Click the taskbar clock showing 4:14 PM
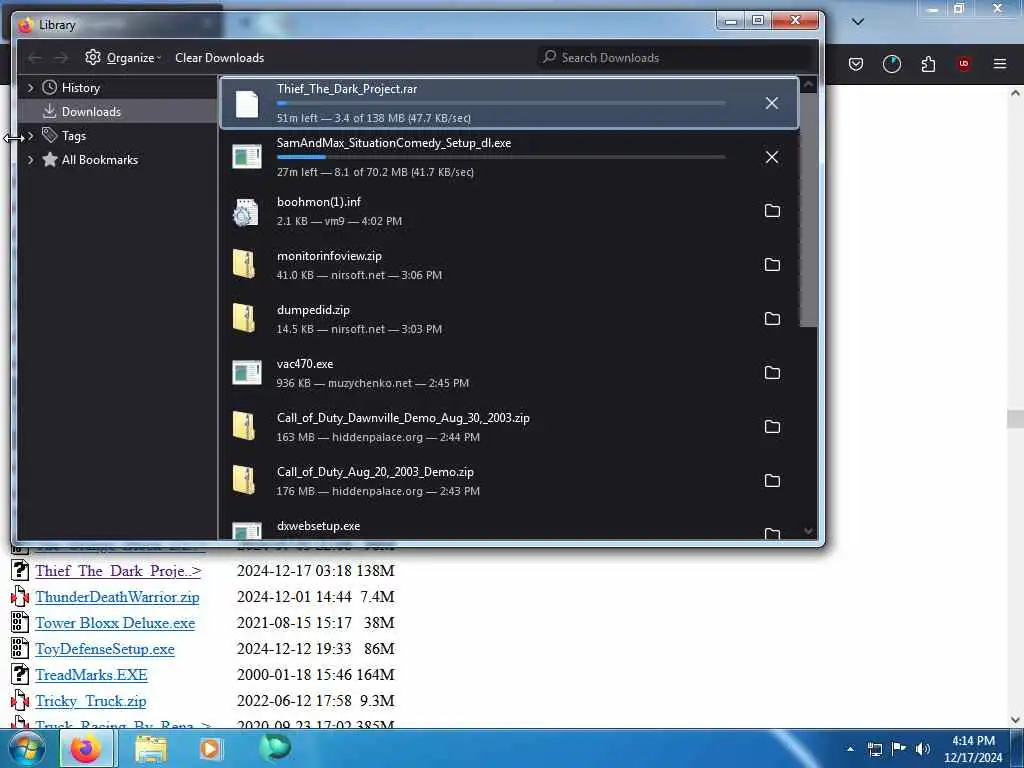 point(973,749)
